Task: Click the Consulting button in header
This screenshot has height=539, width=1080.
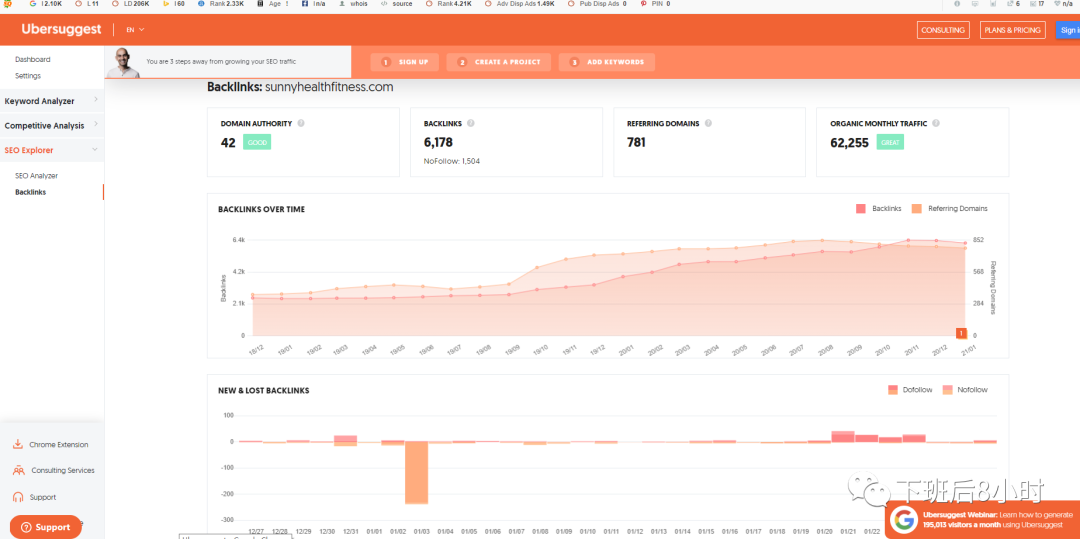Action: click(x=943, y=30)
